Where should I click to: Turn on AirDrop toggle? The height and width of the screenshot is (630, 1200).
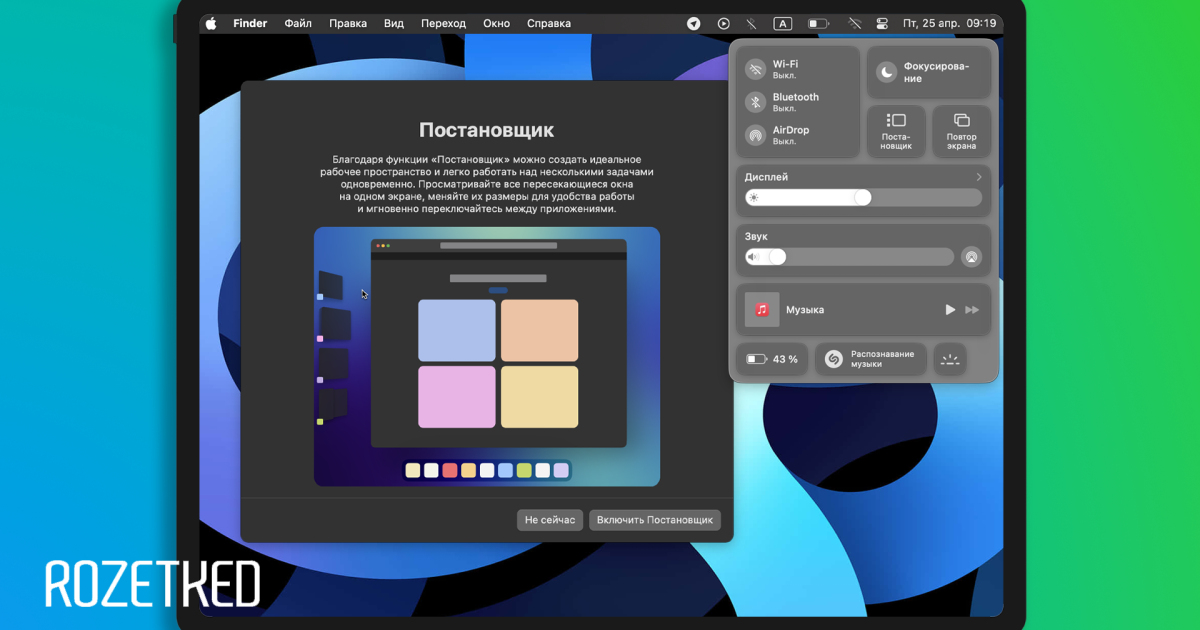[756, 135]
